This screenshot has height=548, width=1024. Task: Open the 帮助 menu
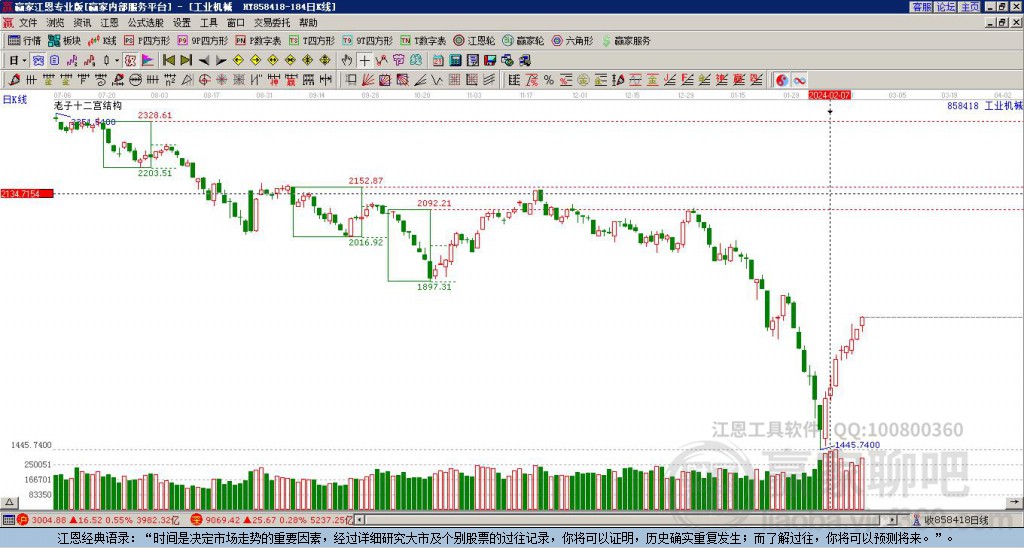(308, 23)
